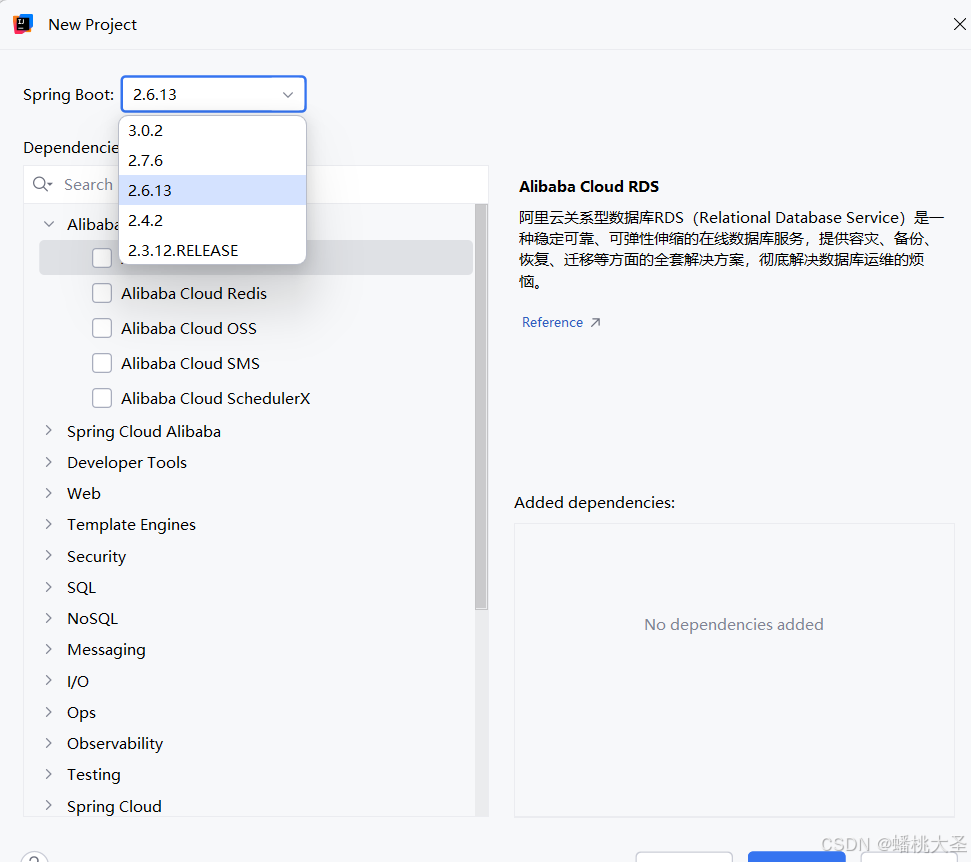This screenshot has height=862, width=971.
Task: Enable Alibaba Cloud OSS checkbox
Action: [102, 328]
